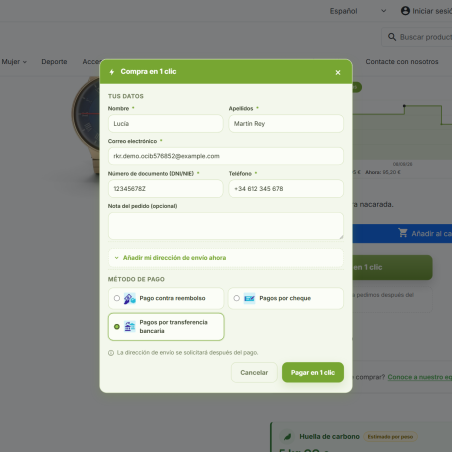
Task: Click the info icon beside shipping address note
Action: (111, 353)
